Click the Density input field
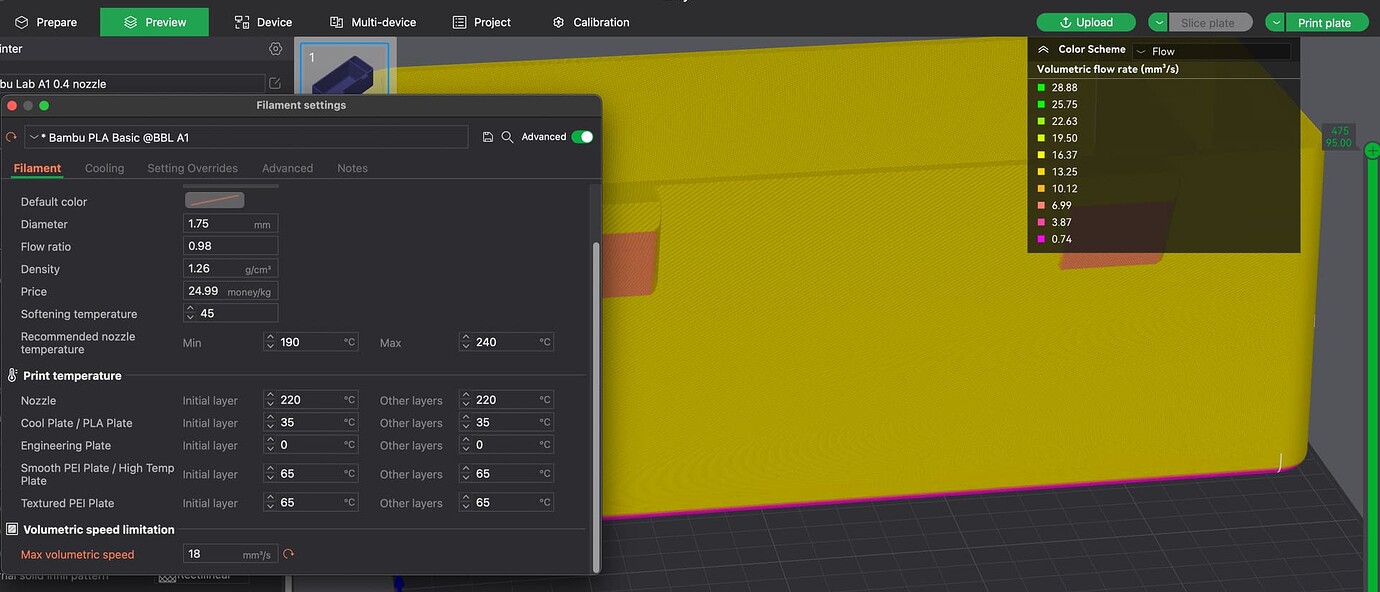Viewport: 1380px width, 592px height. coord(231,269)
